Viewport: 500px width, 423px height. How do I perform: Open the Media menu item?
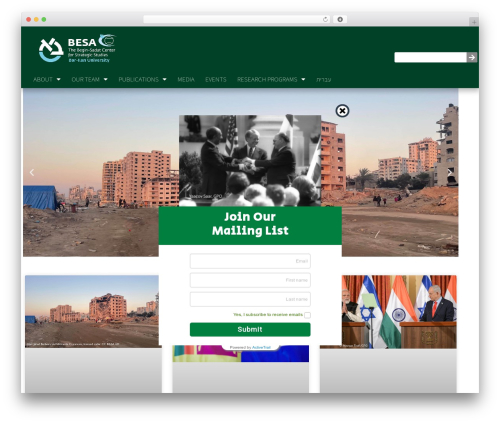point(186,79)
